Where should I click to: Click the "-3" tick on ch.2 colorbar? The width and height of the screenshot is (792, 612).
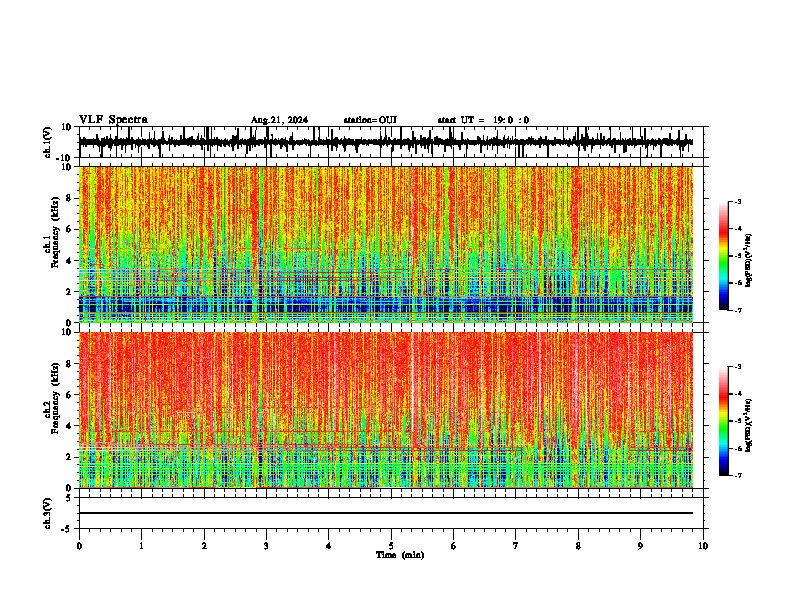[x=737, y=367]
